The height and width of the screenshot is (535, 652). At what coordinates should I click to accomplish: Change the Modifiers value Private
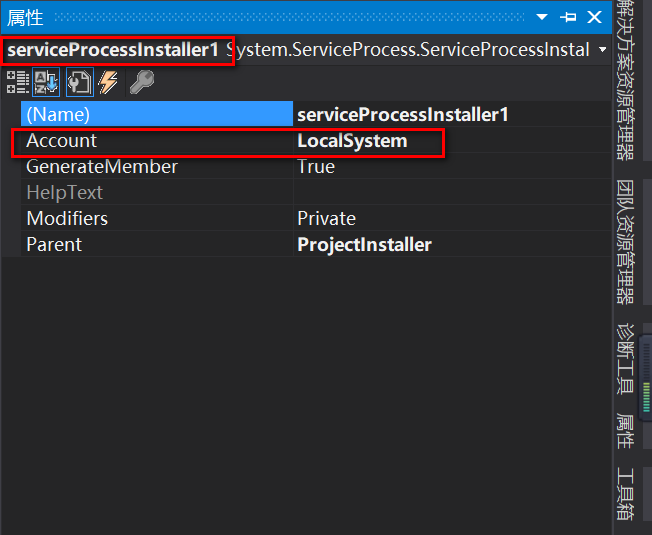click(326, 218)
